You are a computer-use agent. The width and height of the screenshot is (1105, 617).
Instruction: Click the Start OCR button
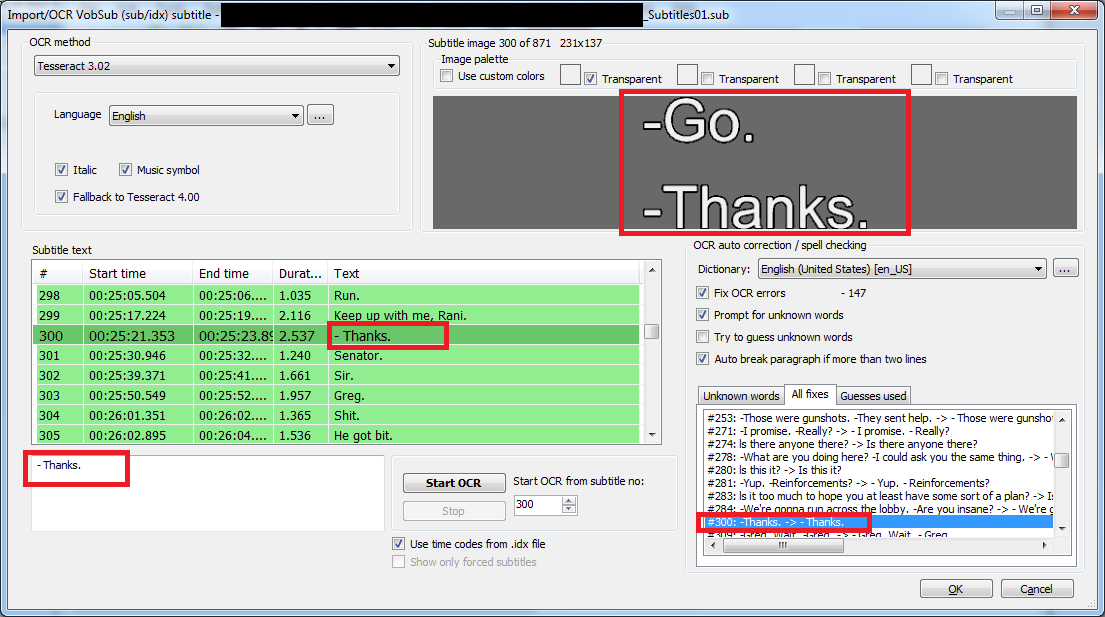tap(454, 482)
